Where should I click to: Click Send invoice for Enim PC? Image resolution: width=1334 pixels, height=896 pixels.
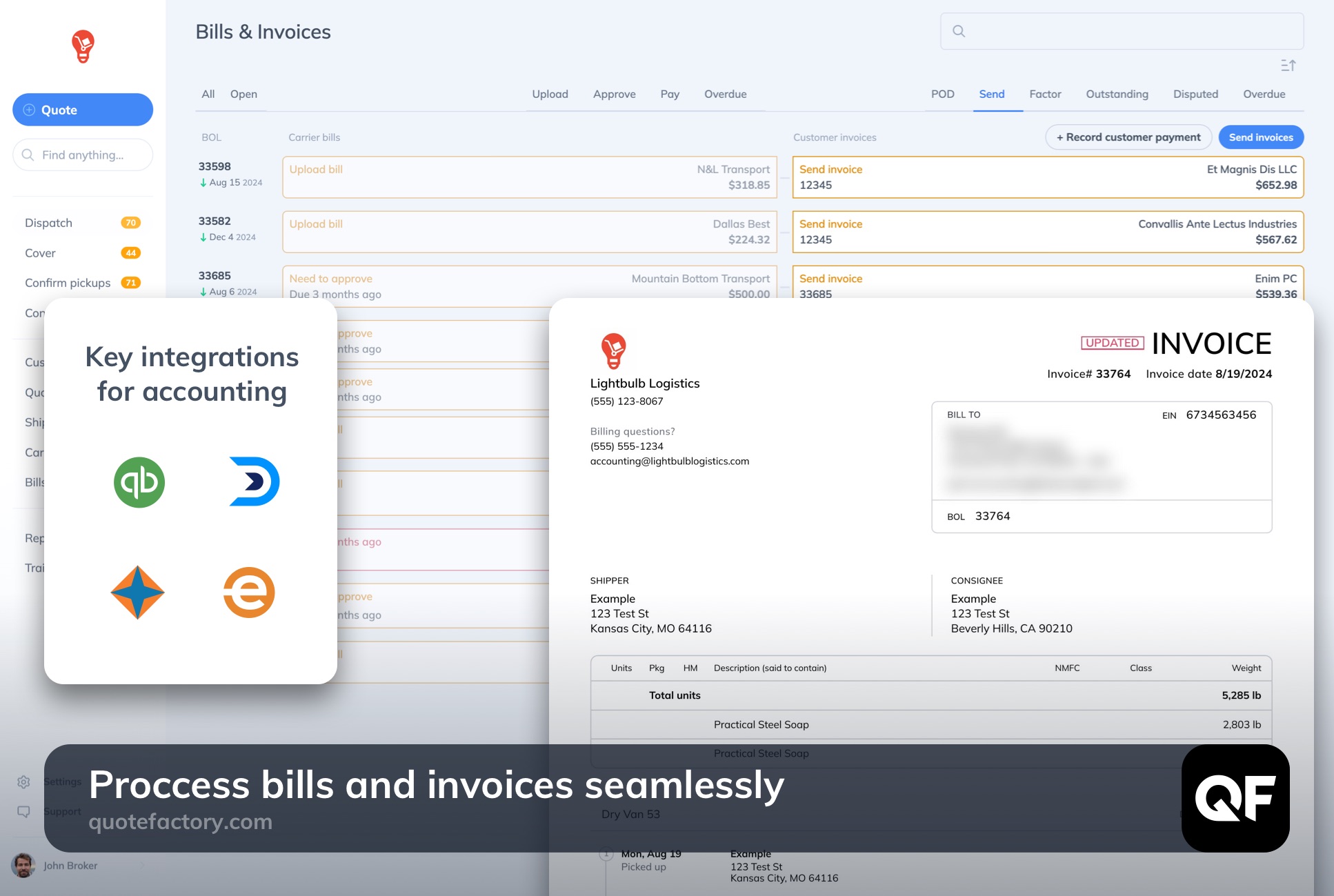point(830,279)
